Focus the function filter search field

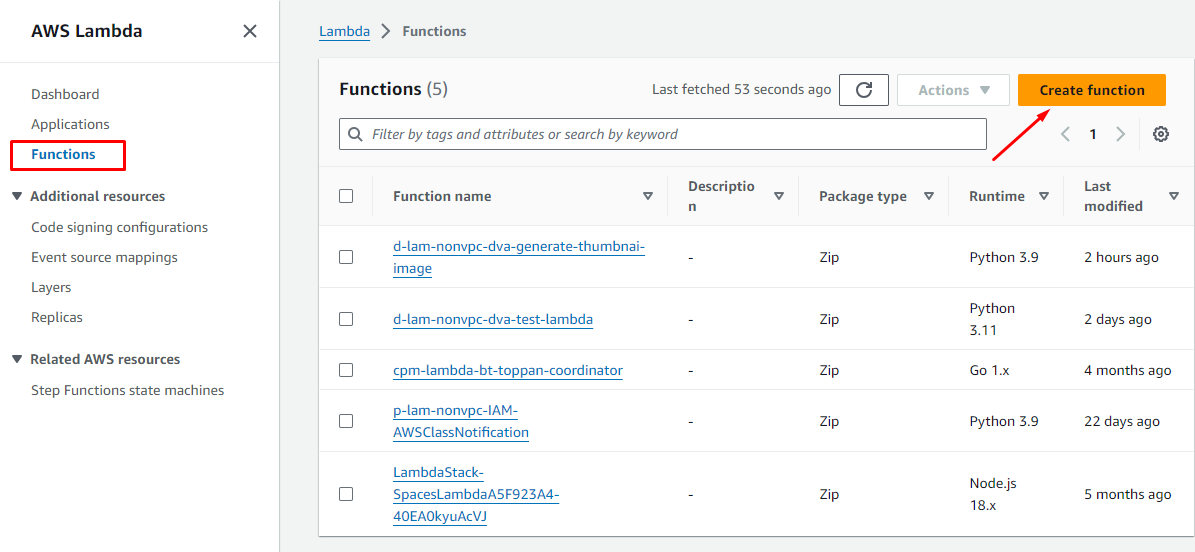pos(670,134)
